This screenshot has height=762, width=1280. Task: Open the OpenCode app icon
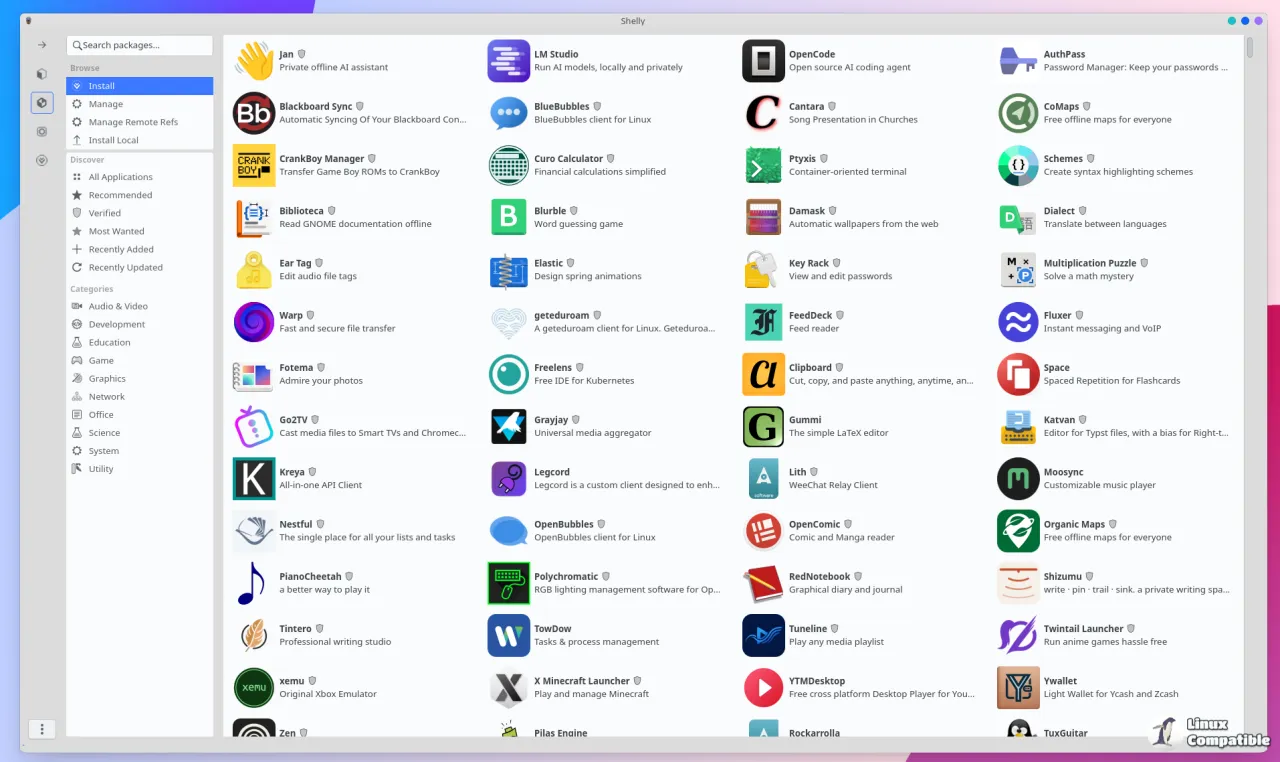click(x=763, y=61)
